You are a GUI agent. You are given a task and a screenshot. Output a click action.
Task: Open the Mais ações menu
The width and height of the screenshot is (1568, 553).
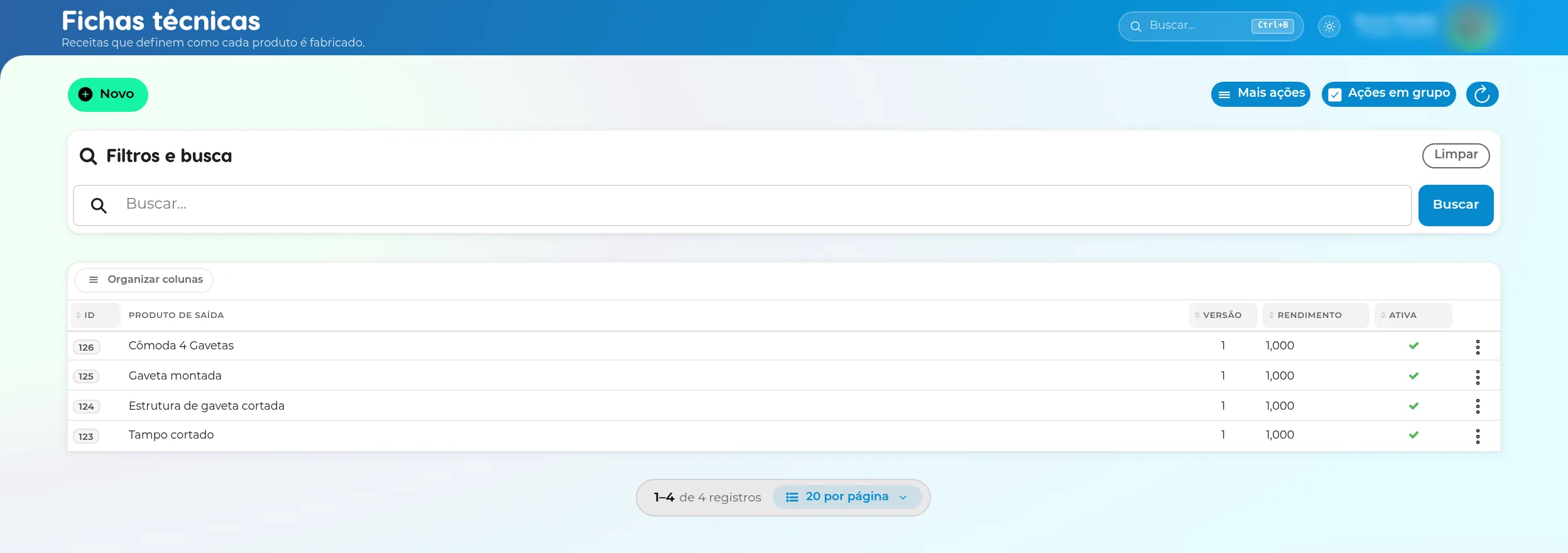point(1260,94)
